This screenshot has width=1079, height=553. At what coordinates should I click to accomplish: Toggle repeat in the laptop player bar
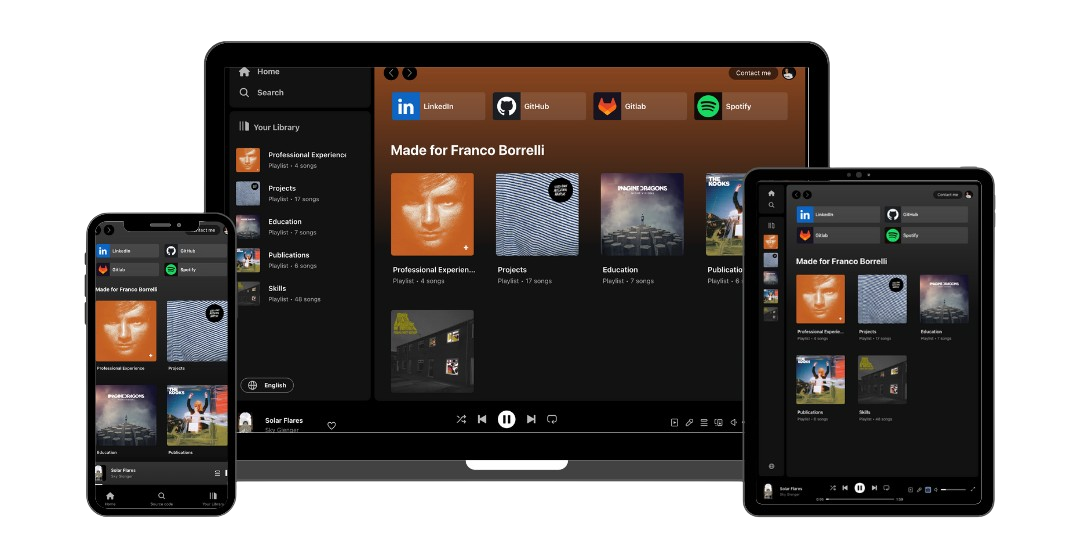pos(552,419)
